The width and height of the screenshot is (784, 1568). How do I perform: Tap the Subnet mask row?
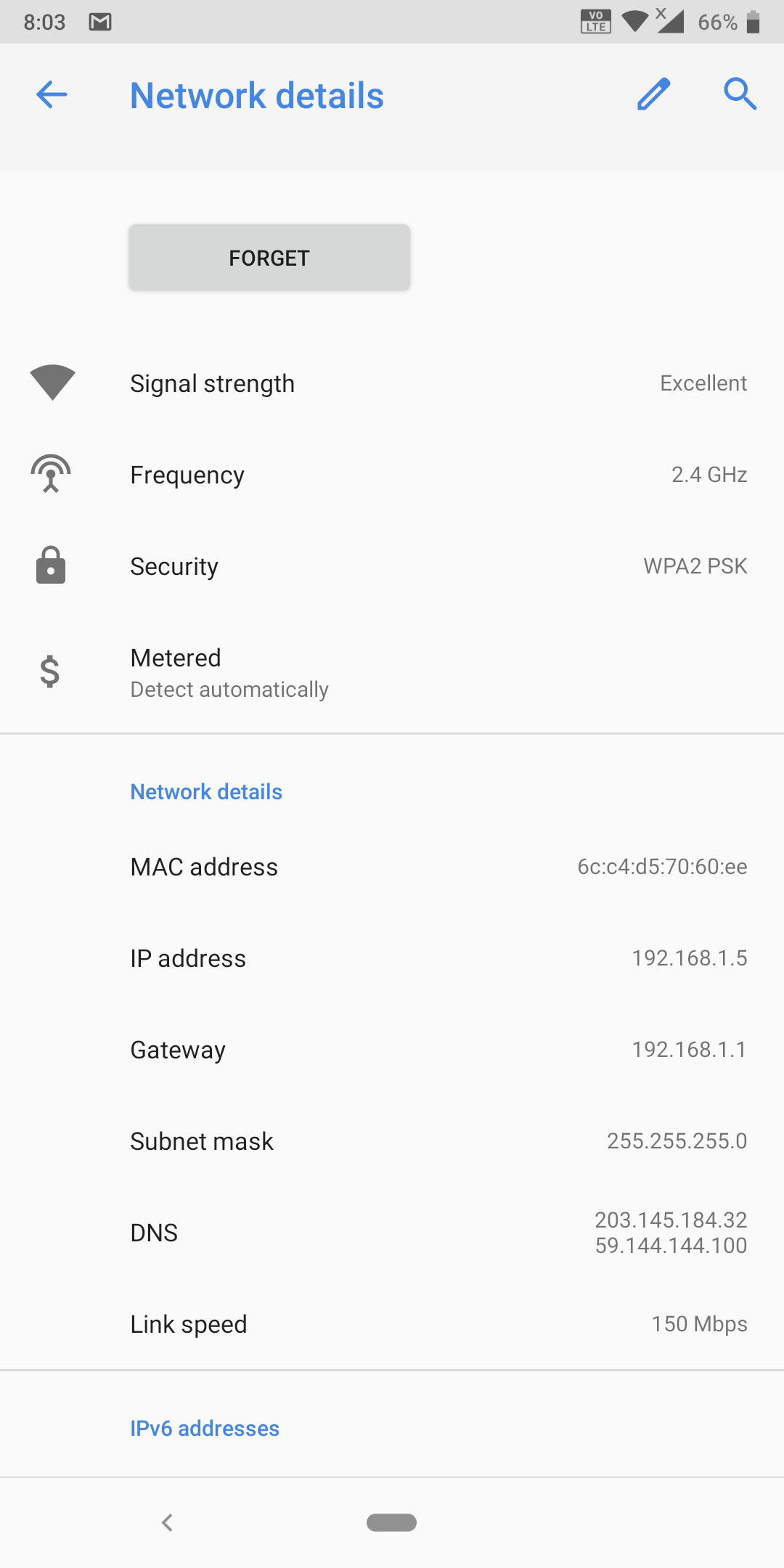tap(392, 1141)
